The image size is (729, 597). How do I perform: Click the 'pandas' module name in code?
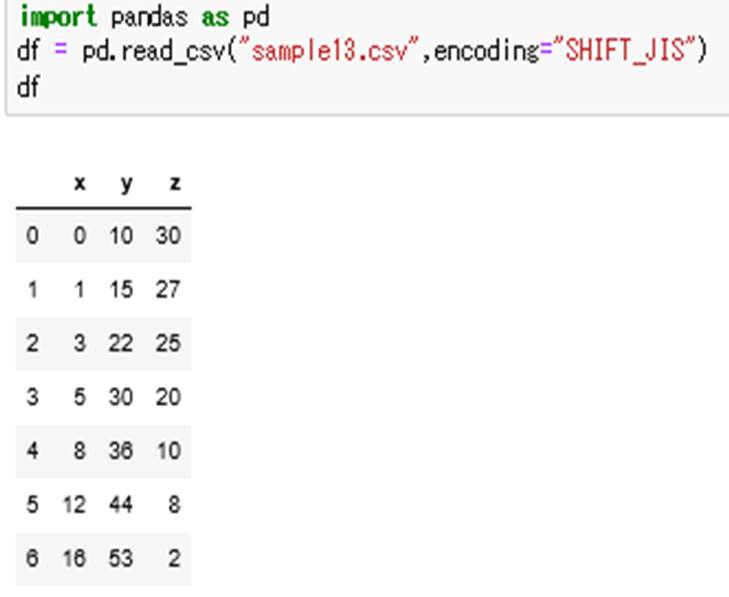(149, 18)
